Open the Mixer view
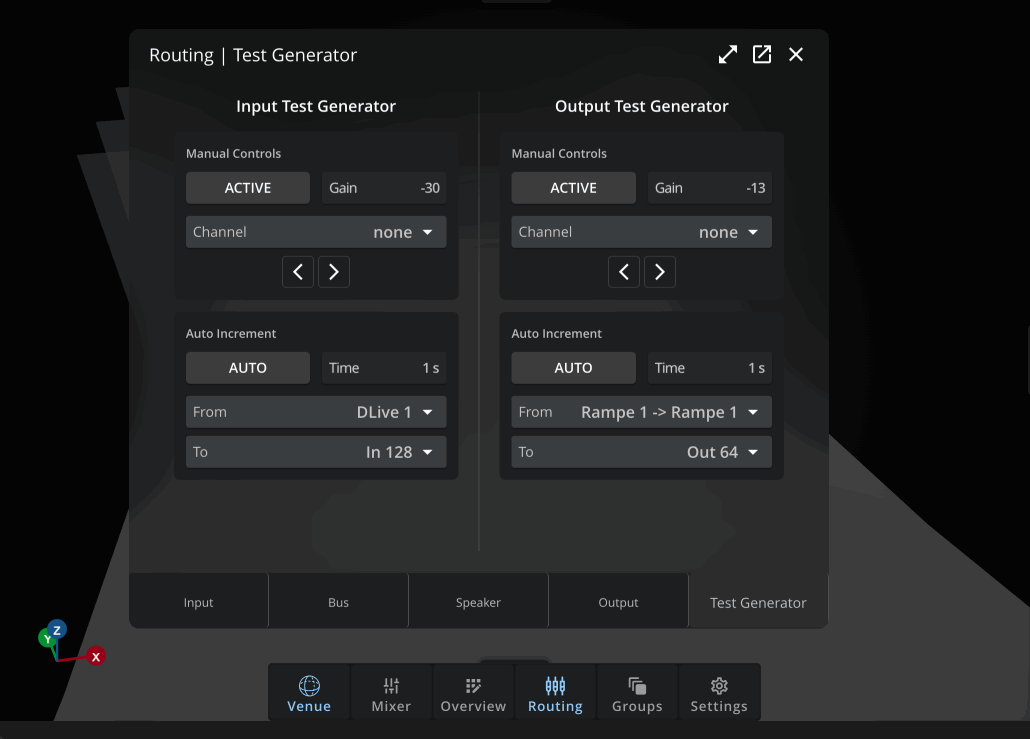This screenshot has height=739, width=1030. [x=391, y=694]
